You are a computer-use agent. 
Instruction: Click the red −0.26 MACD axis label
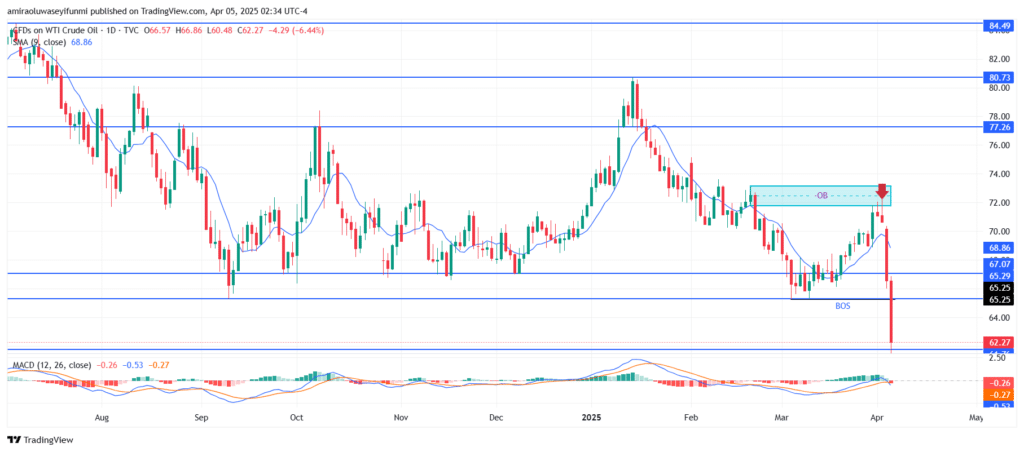[x=1000, y=383]
